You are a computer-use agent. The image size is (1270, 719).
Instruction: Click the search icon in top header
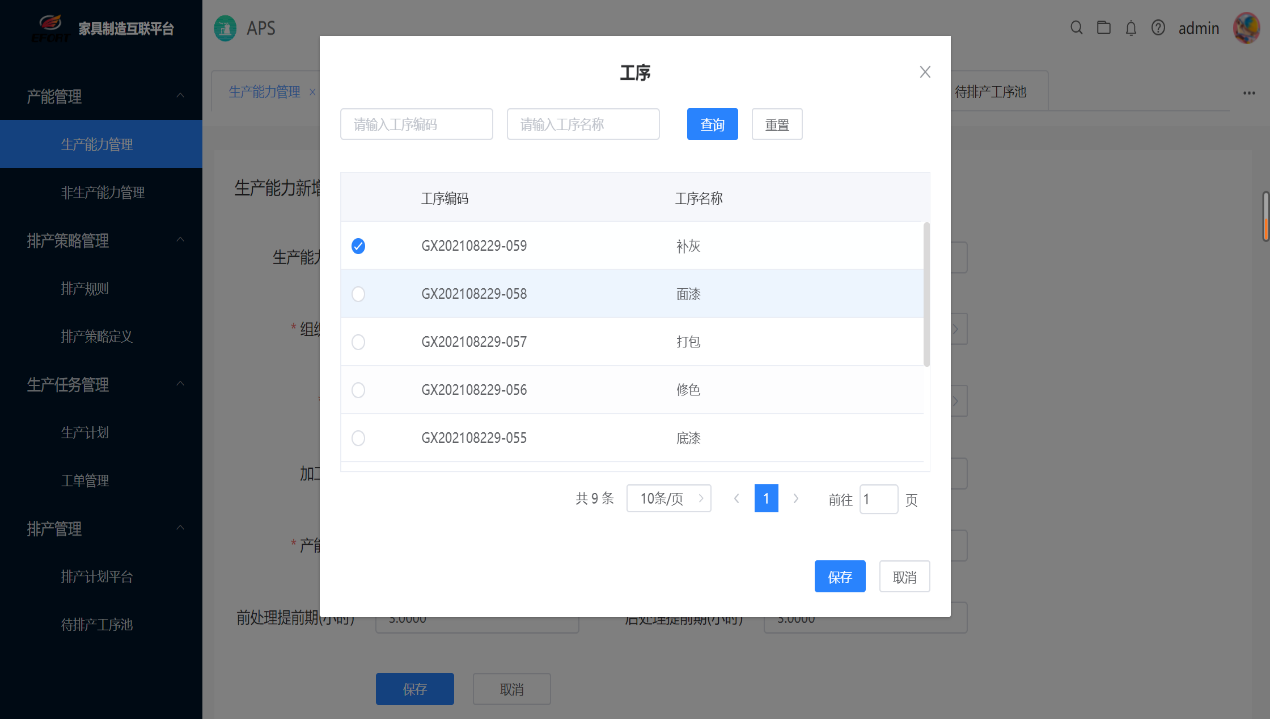(x=1077, y=28)
